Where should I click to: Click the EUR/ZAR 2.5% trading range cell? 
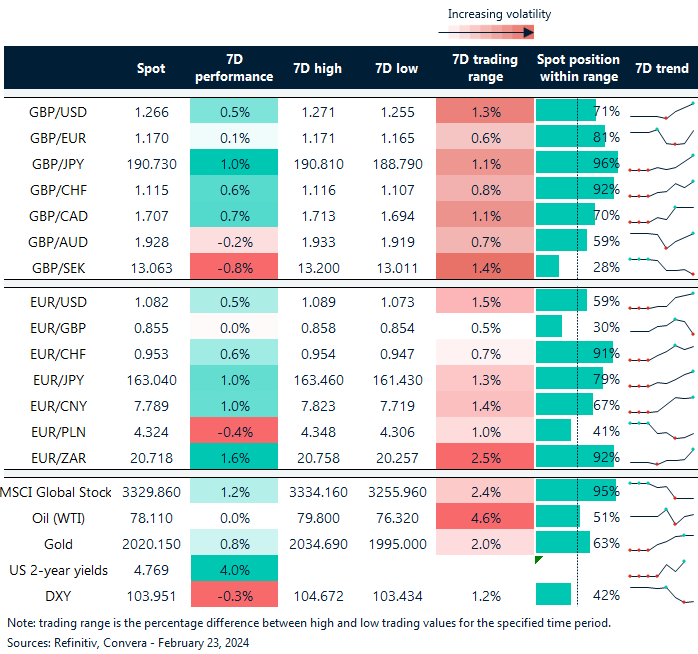(485, 456)
